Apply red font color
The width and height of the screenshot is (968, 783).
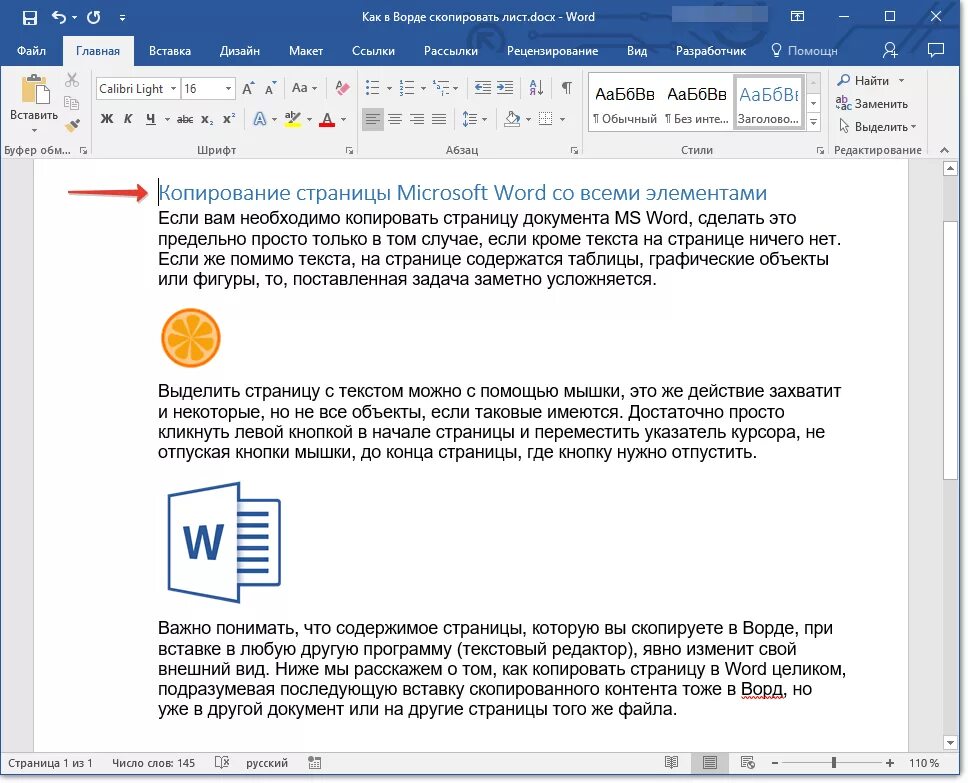tap(327, 119)
